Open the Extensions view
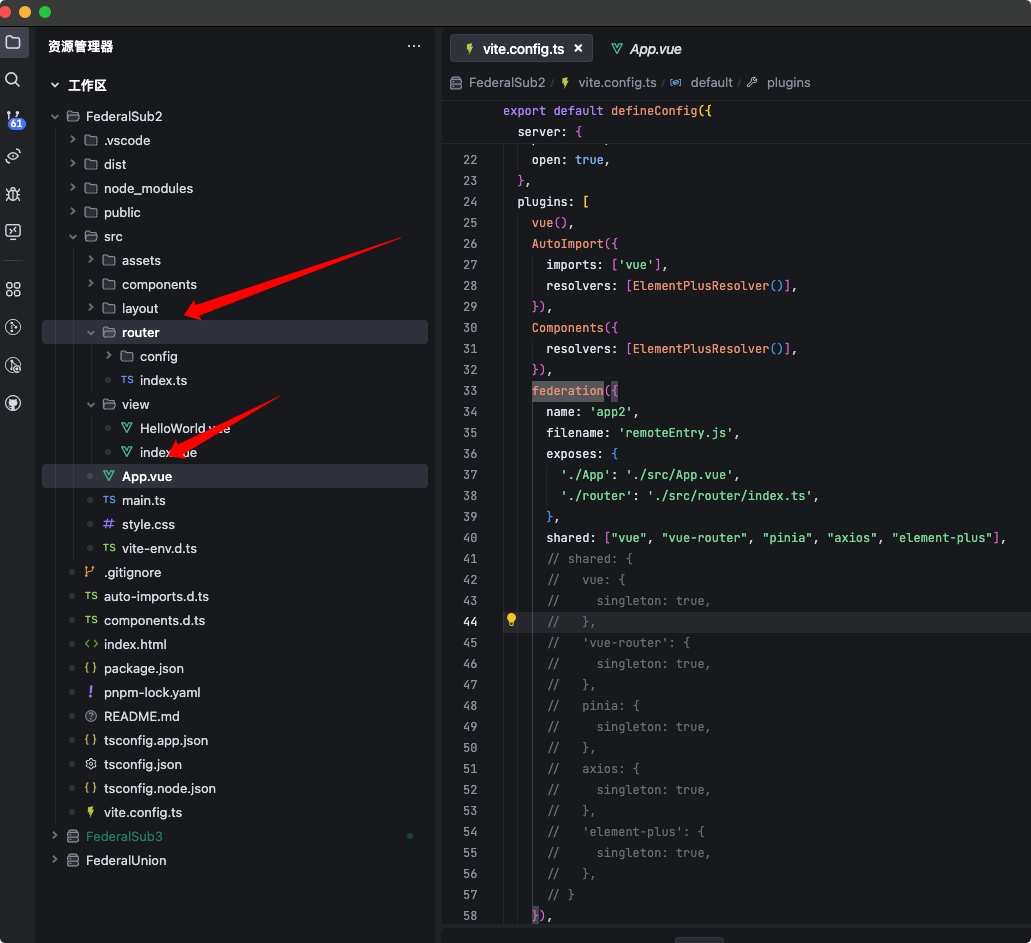Screen dimensions: 1031x943 click(x=13, y=289)
